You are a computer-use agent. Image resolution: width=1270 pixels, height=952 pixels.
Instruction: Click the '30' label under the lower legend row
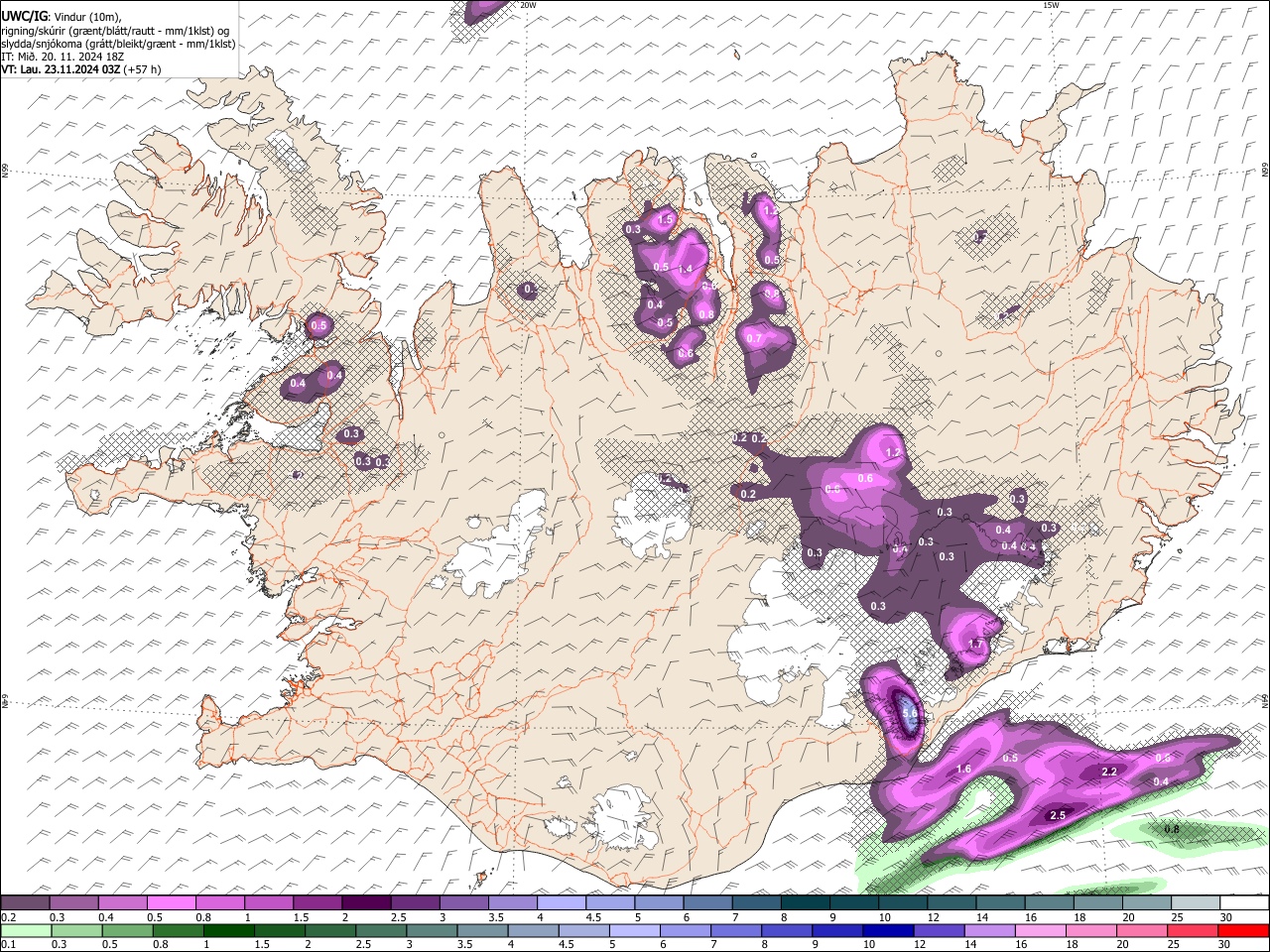point(1223,944)
